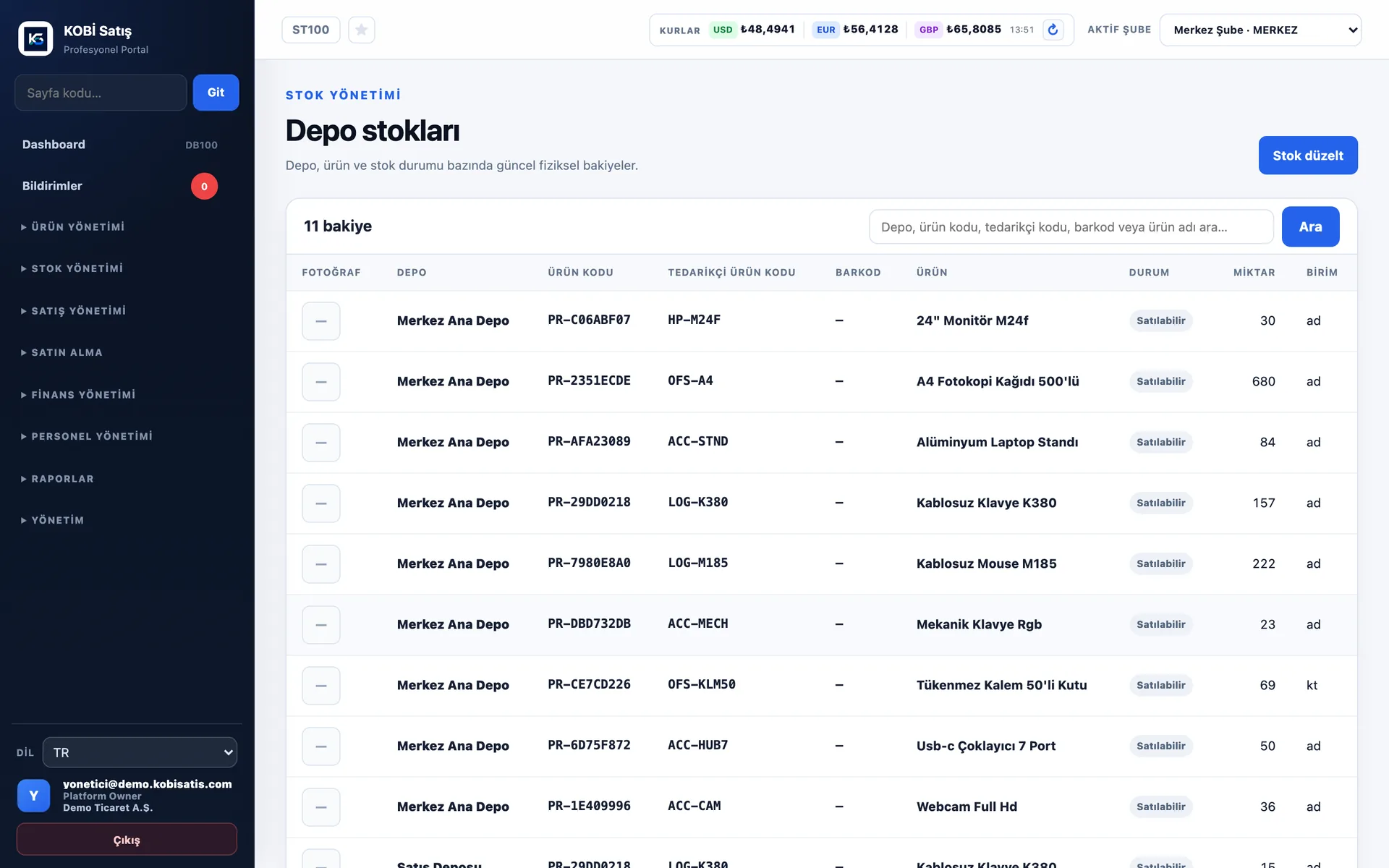
Task: Expand RAPORLAR menu section
Action: point(58,479)
